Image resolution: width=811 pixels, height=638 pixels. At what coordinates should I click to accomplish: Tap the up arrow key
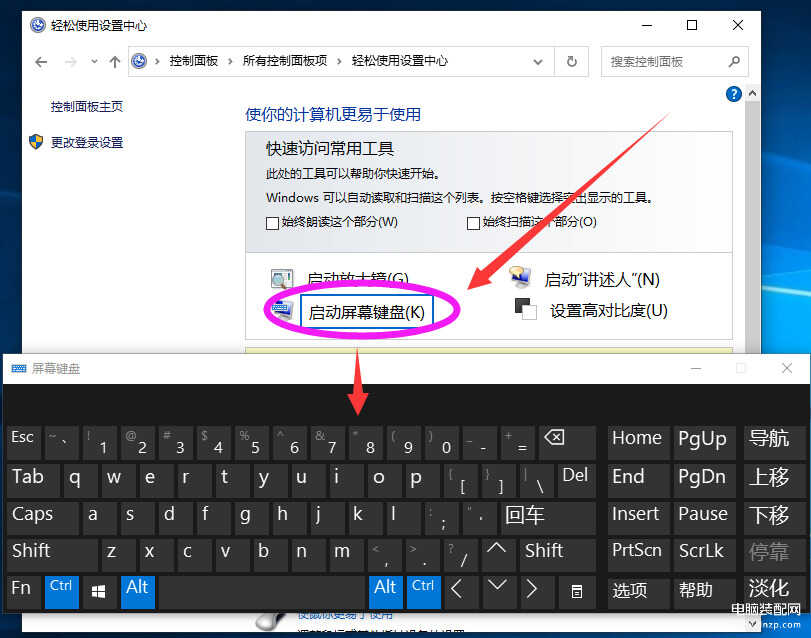click(499, 555)
